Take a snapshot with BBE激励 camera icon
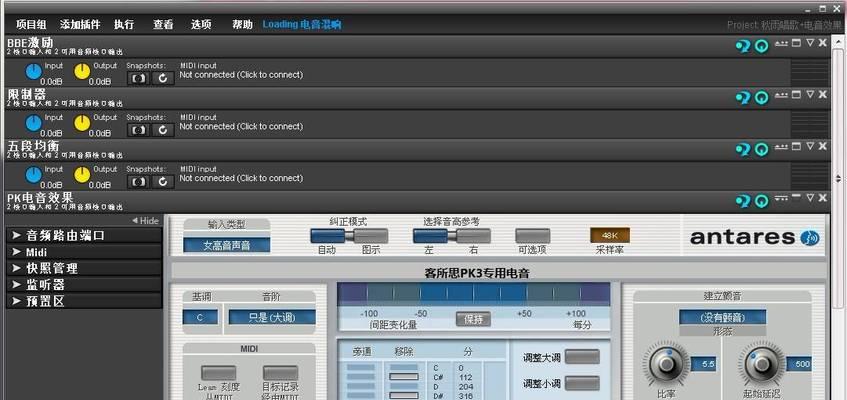 139,78
